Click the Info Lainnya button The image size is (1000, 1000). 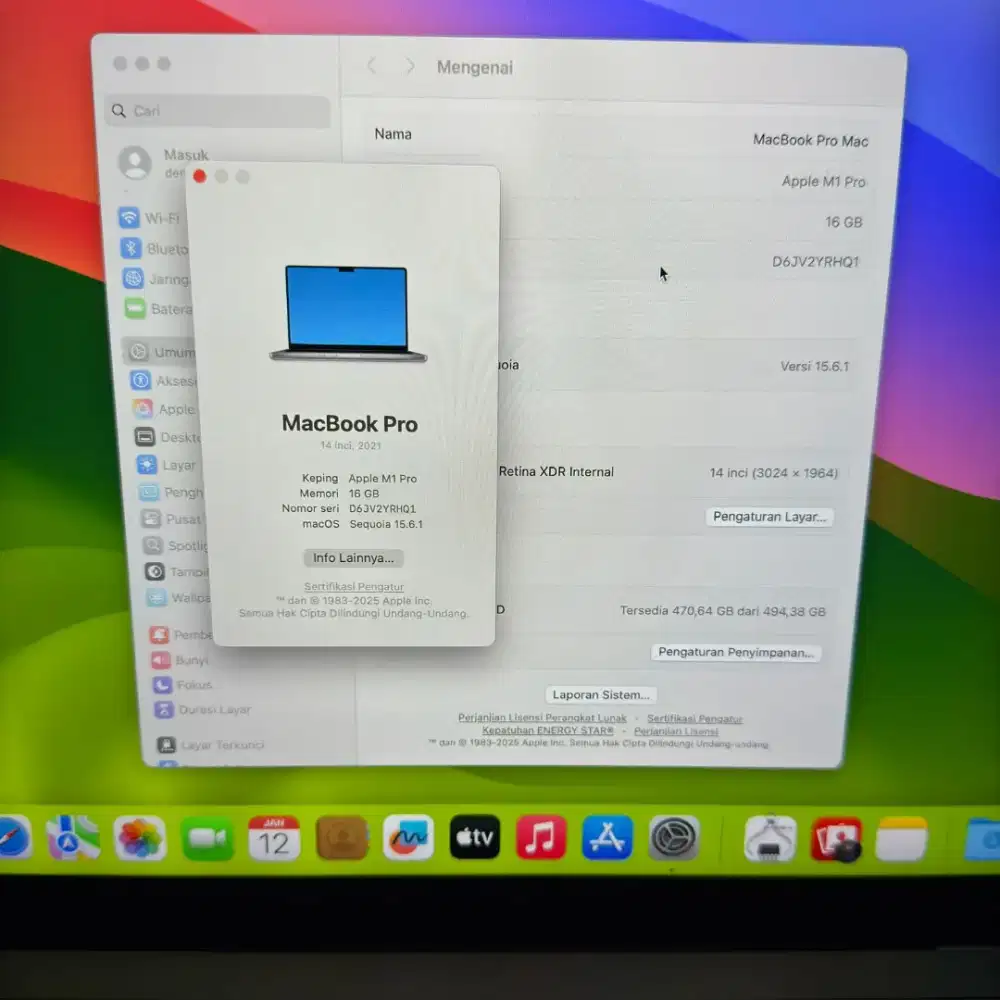click(352, 558)
